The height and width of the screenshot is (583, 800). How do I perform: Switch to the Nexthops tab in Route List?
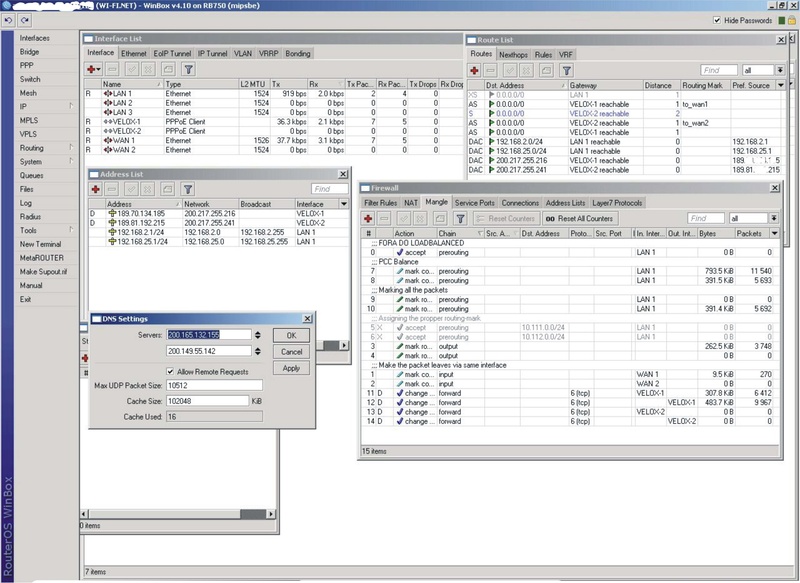513,55
